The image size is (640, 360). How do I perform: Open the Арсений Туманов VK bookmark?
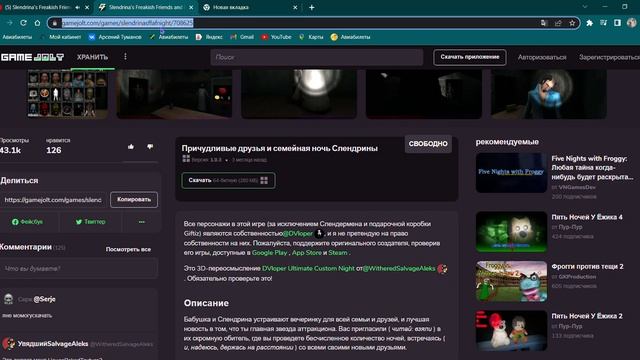pos(115,37)
